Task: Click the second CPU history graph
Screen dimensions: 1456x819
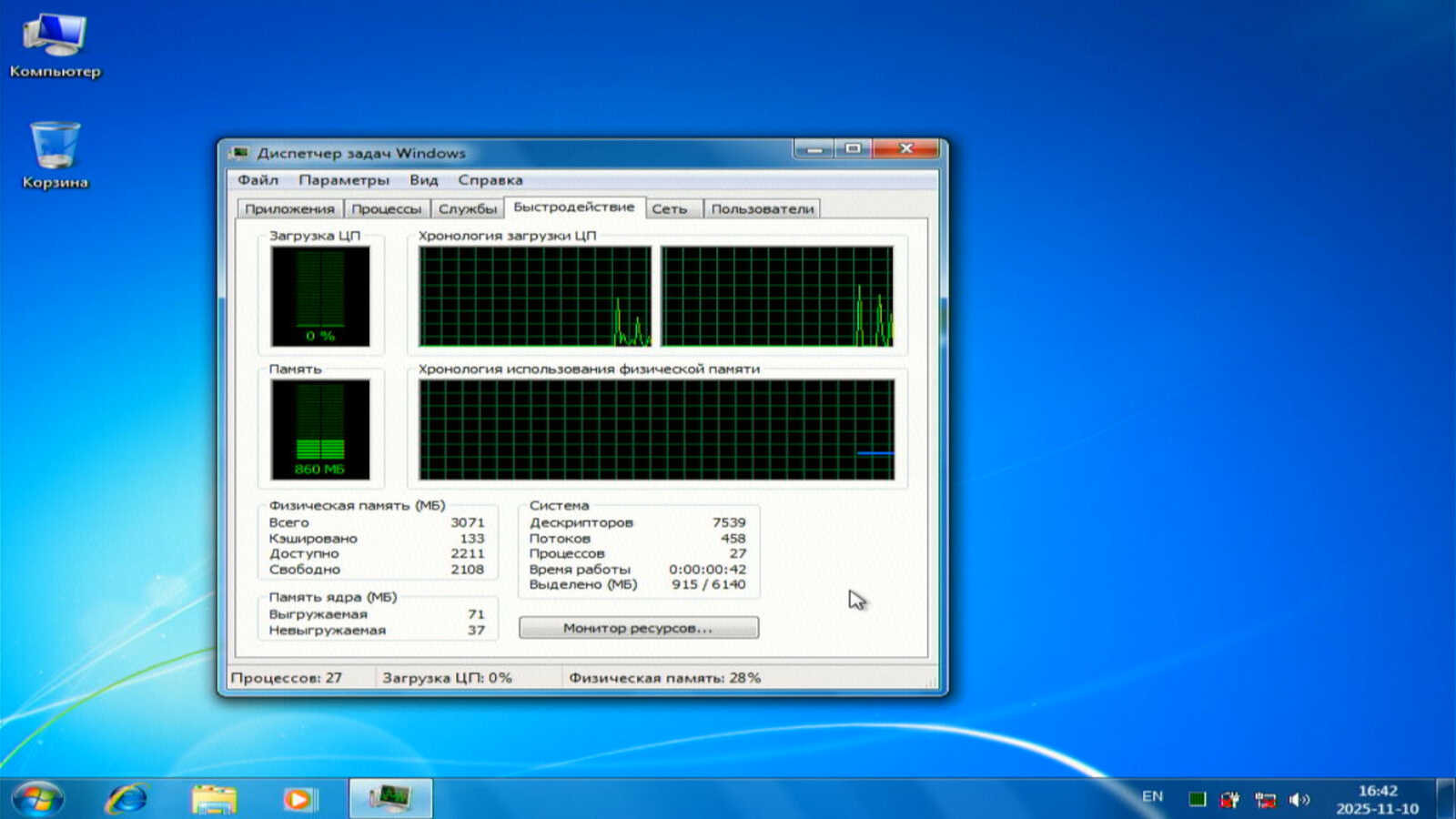Action: coord(777,297)
